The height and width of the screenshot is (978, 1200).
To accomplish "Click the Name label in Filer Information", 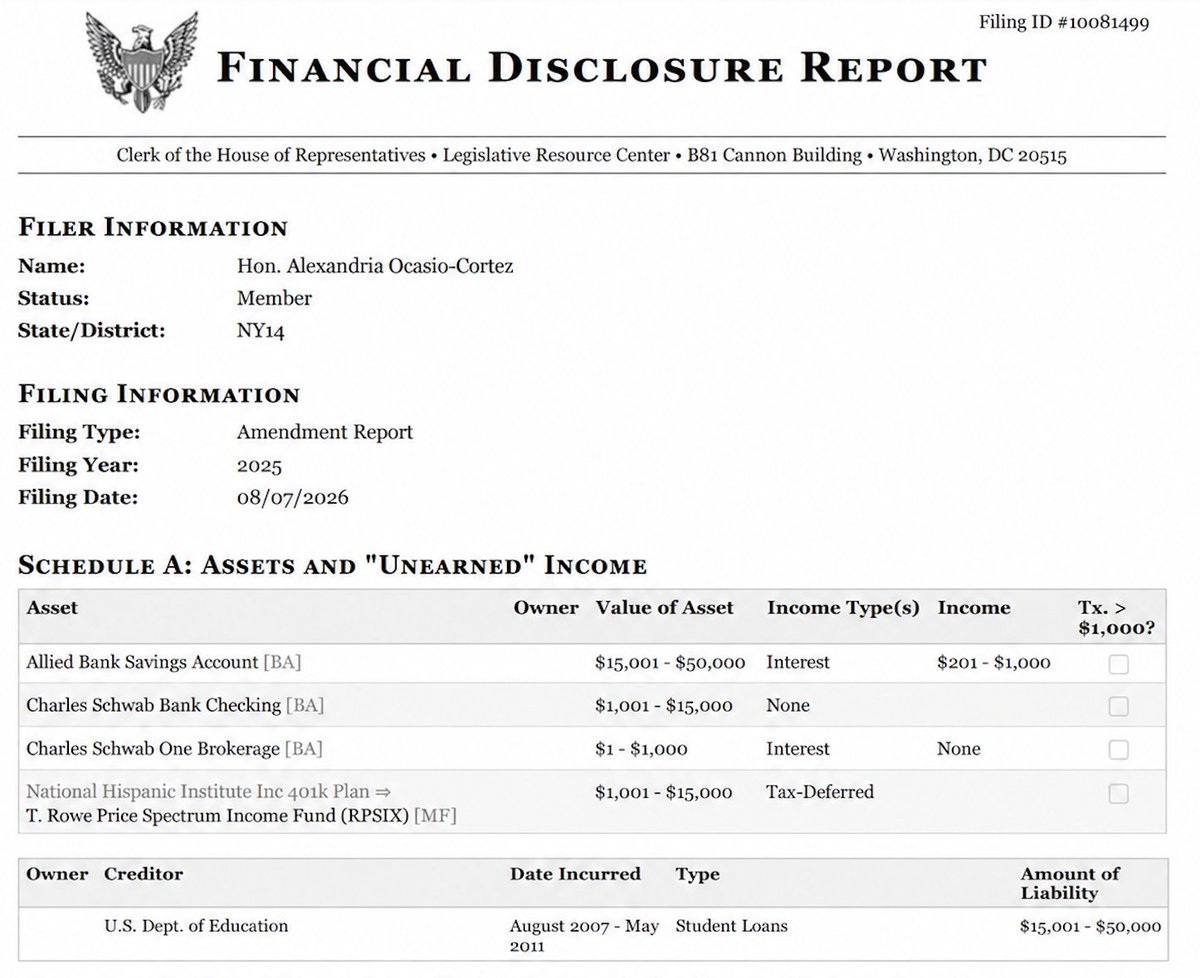I will 52,266.
